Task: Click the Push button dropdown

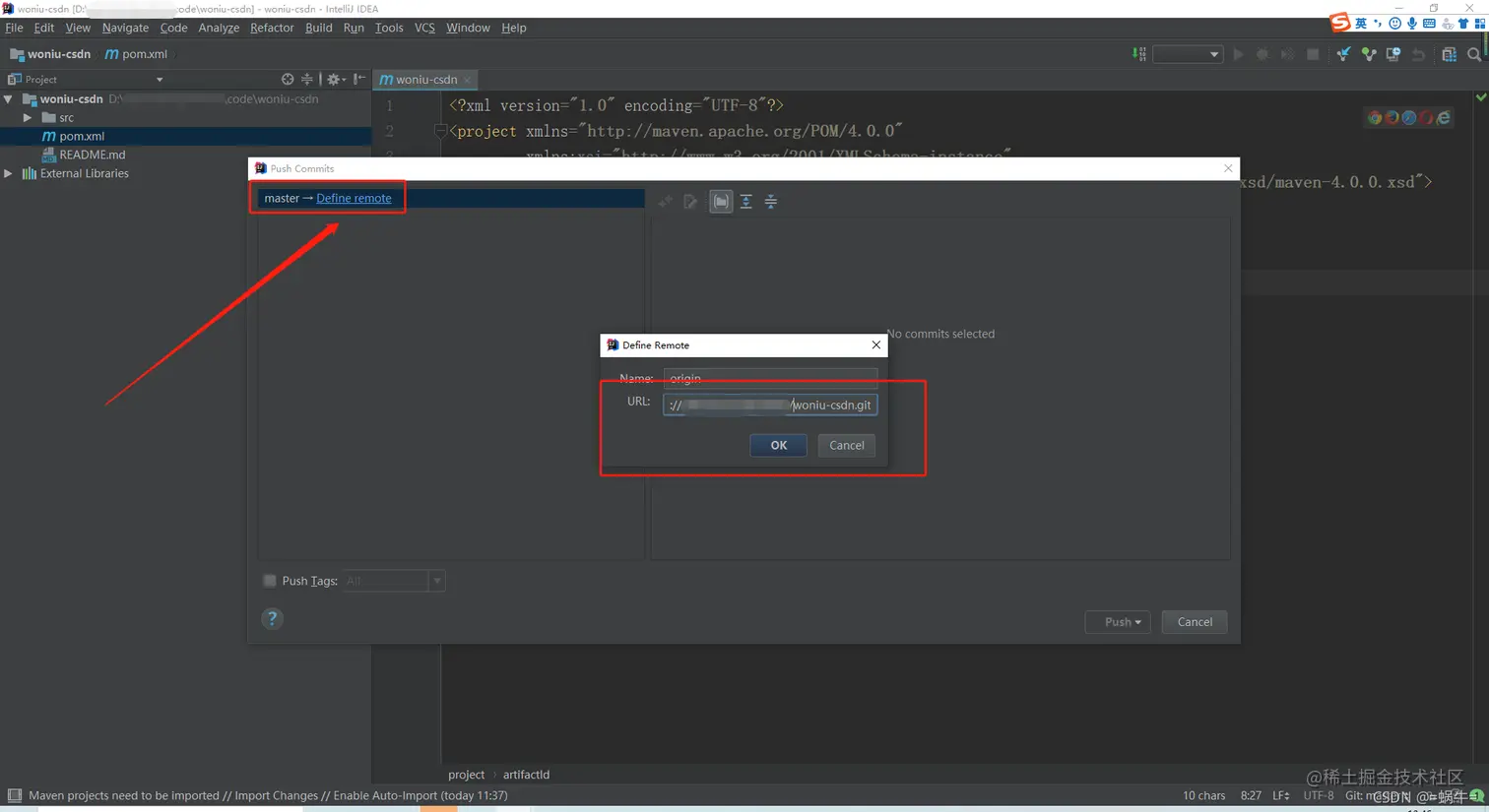Action: click(x=1118, y=622)
